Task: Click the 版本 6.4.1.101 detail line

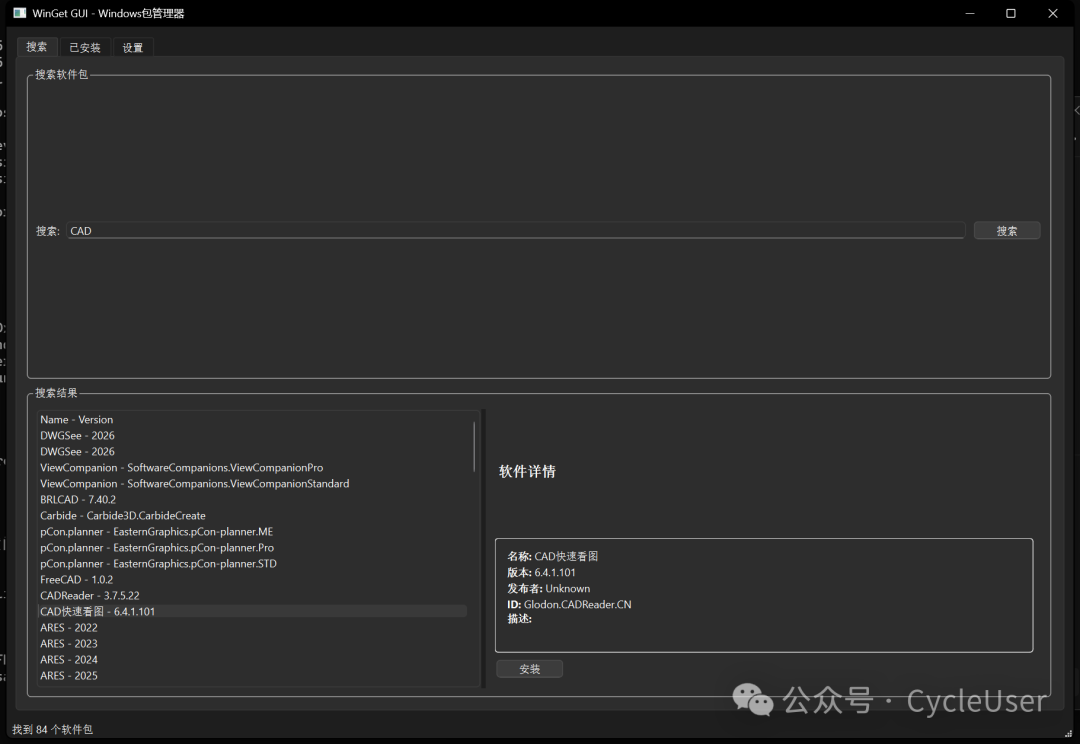Action: pos(541,572)
